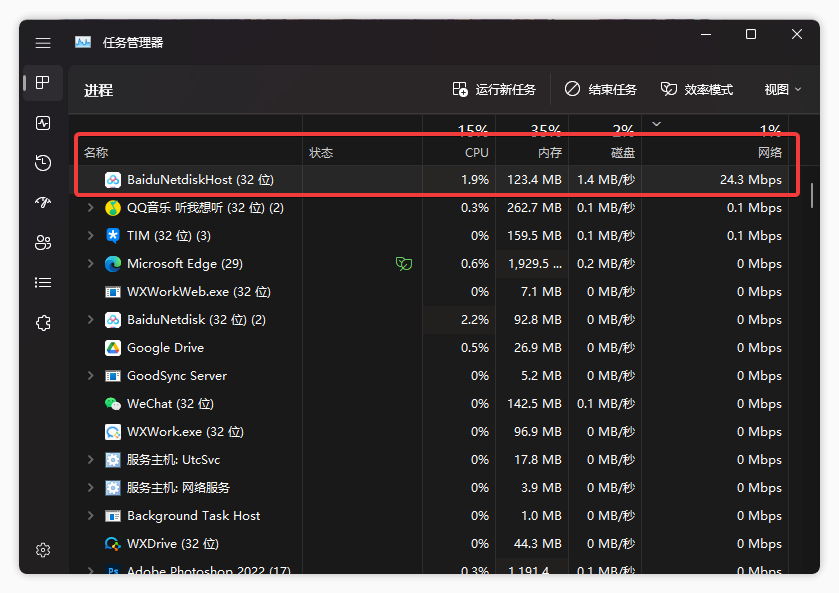Click the 159.5 MB memory value for TIM

pyautogui.click(x=534, y=235)
